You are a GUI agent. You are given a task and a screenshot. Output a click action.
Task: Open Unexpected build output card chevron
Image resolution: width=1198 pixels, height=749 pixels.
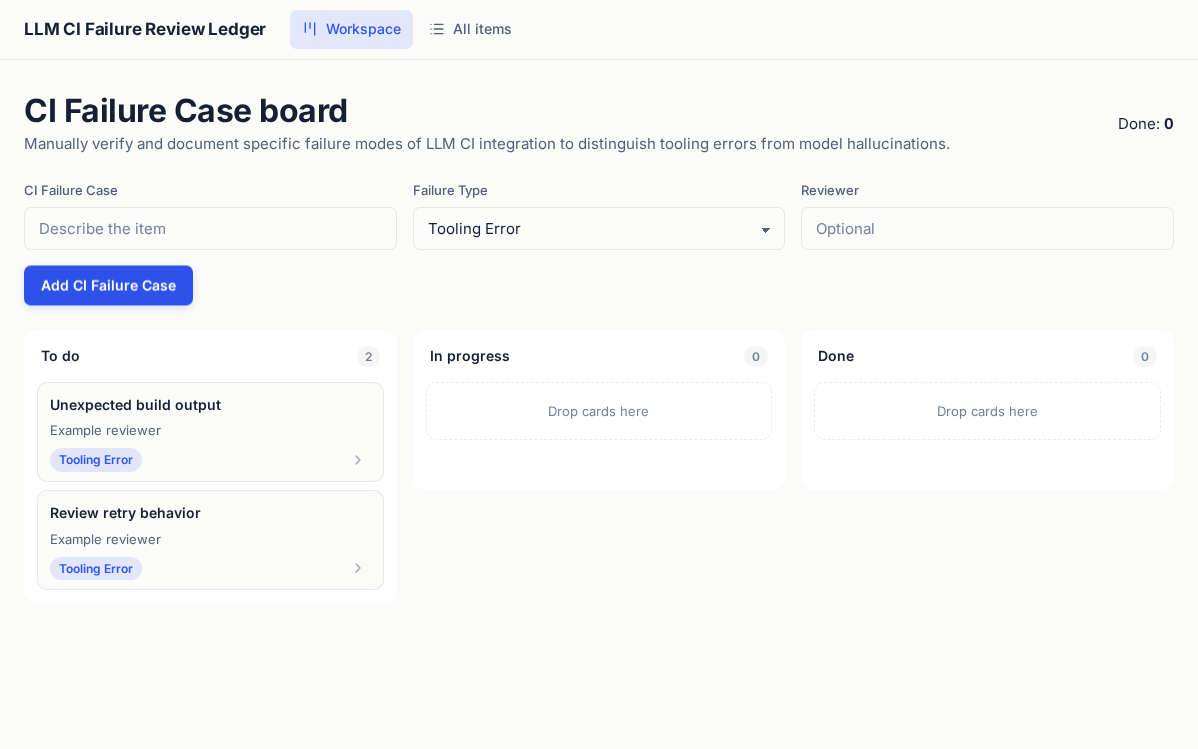[358, 460]
